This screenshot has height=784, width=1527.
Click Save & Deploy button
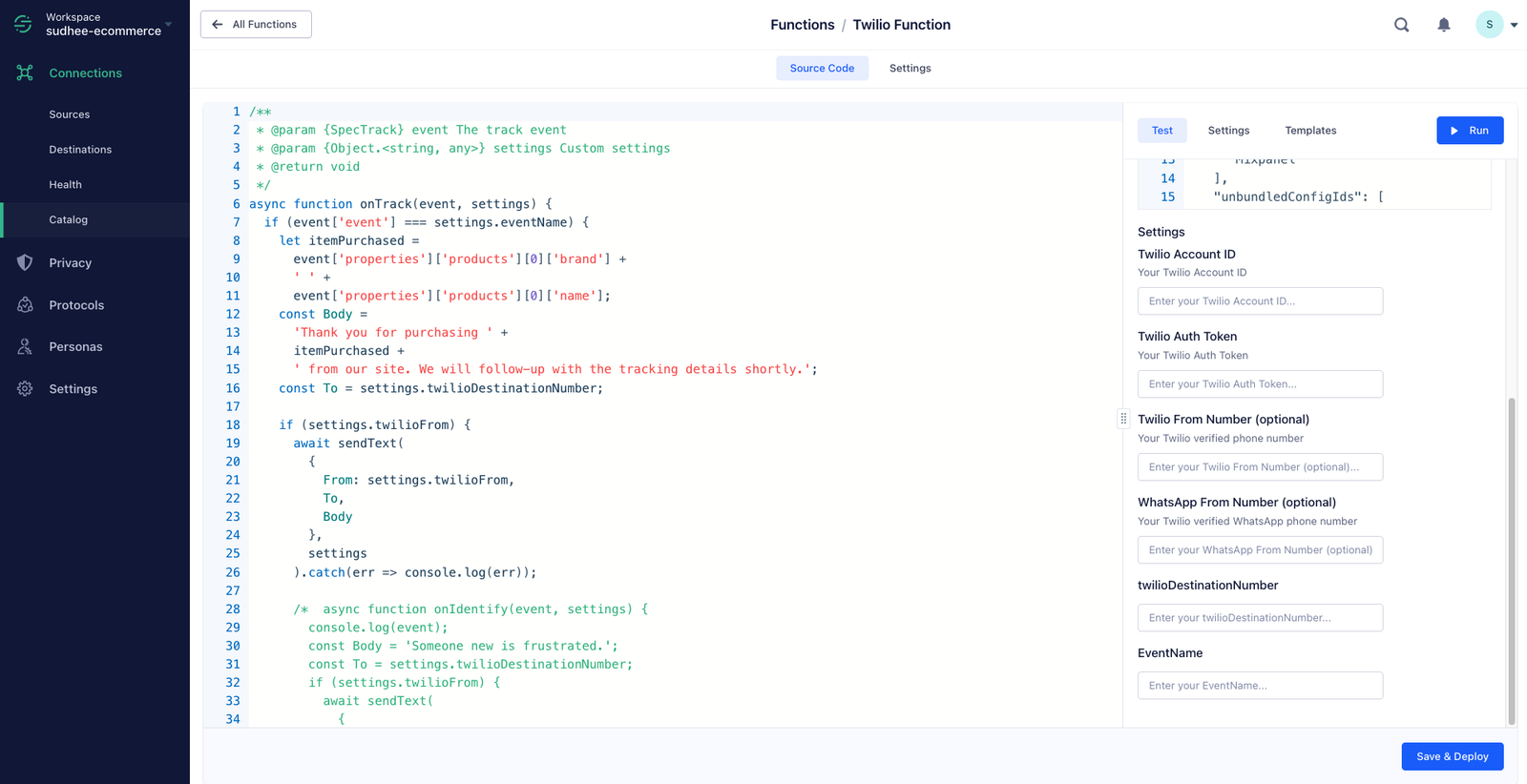click(1452, 756)
